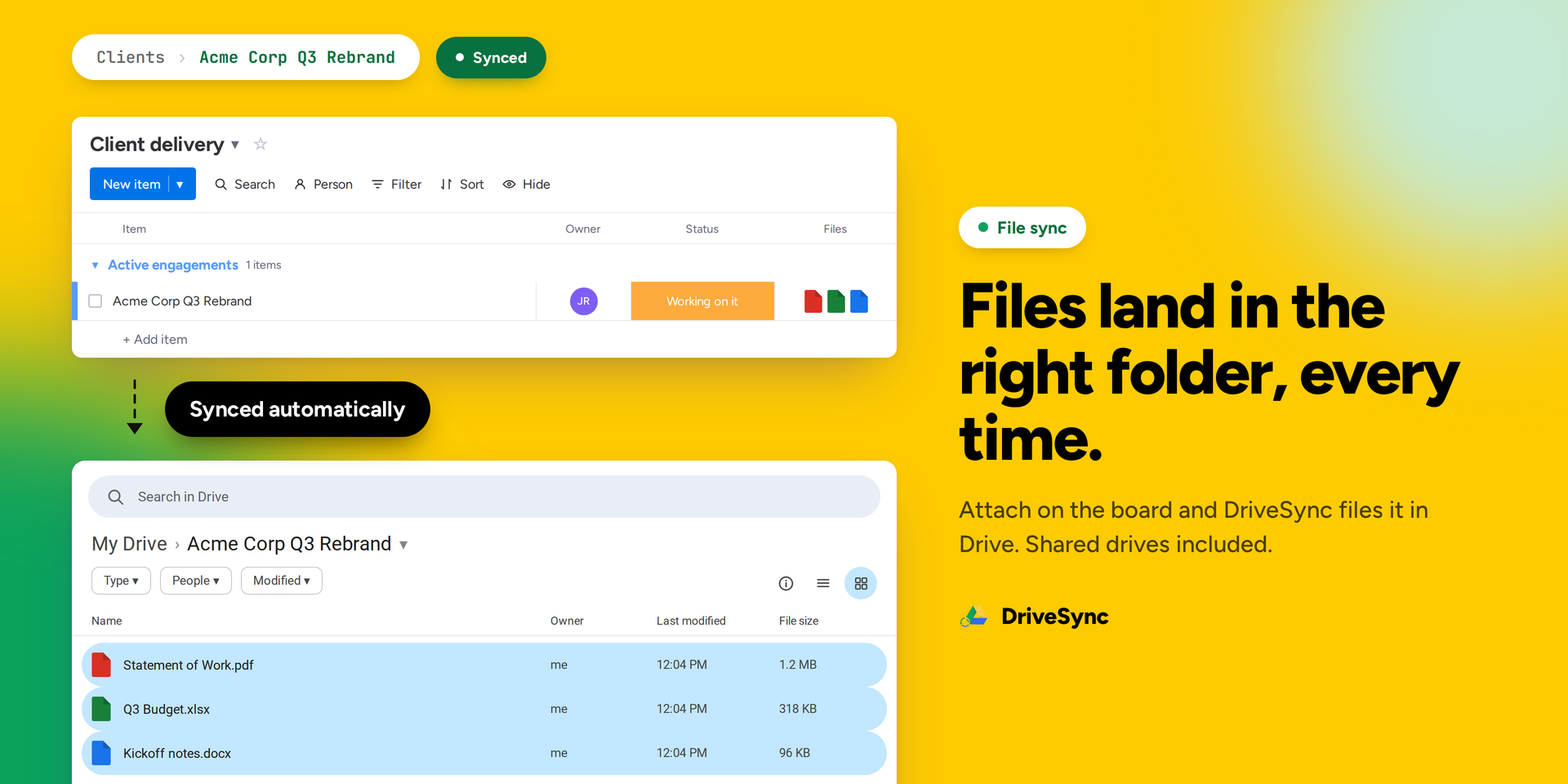Open Search in the board toolbar

[x=245, y=185]
